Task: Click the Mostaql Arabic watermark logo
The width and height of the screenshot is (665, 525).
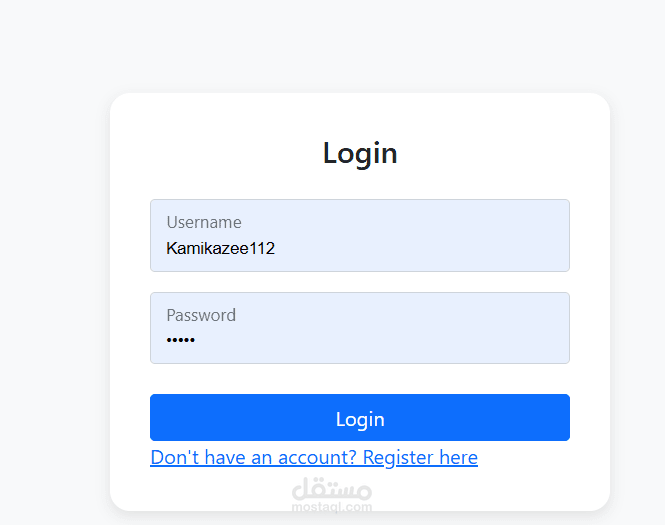Action: 332,489
